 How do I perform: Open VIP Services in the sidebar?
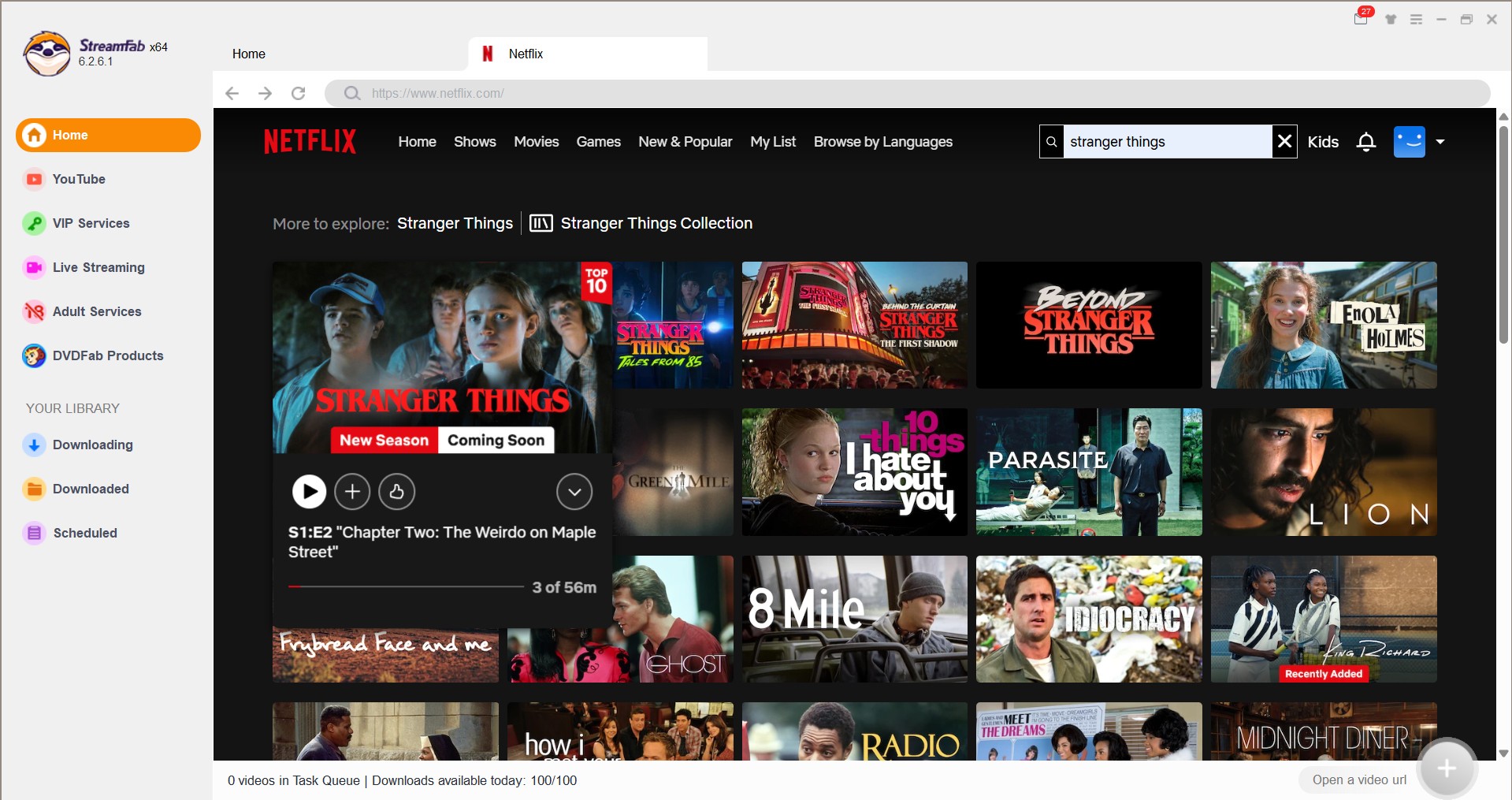coord(91,223)
